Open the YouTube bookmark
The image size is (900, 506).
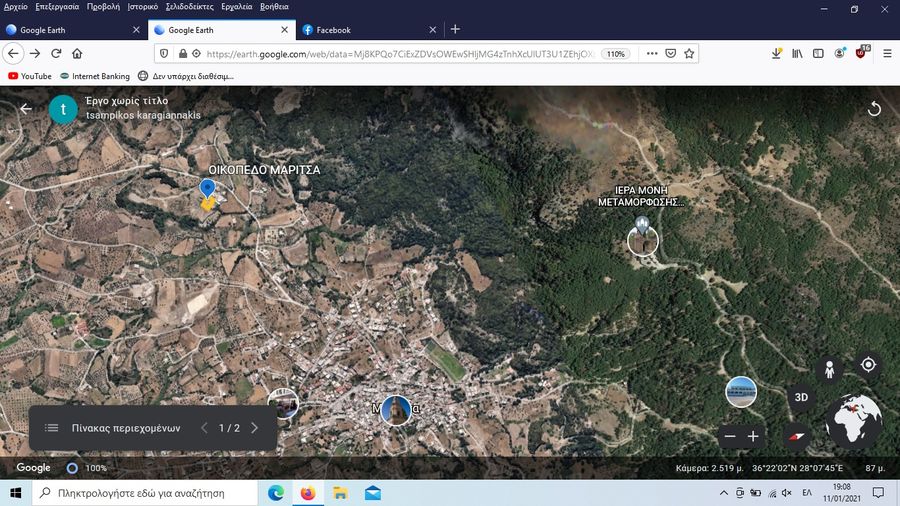(x=30, y=76)
